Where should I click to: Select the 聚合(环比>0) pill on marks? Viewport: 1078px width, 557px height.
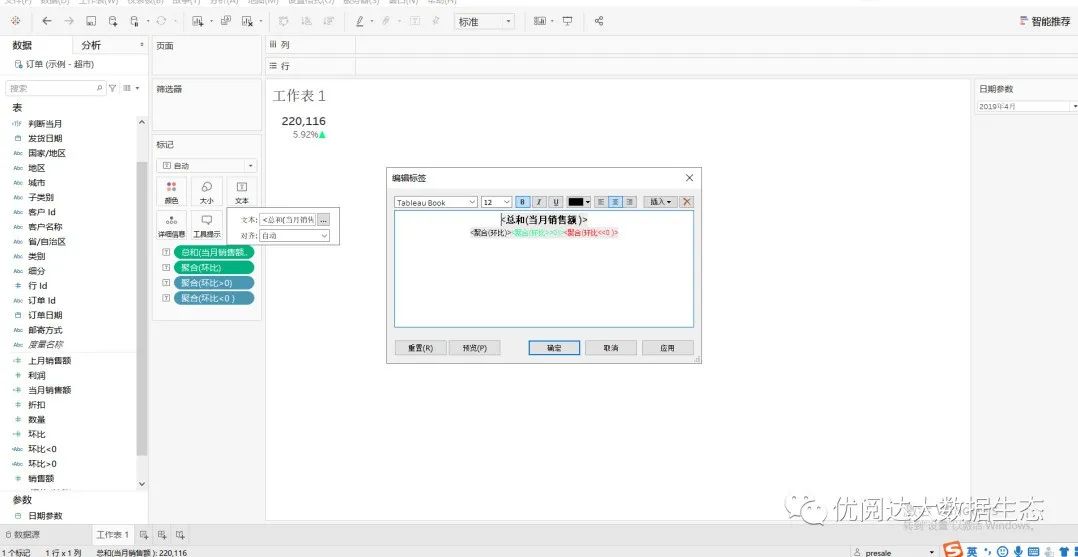pos(214,283)
